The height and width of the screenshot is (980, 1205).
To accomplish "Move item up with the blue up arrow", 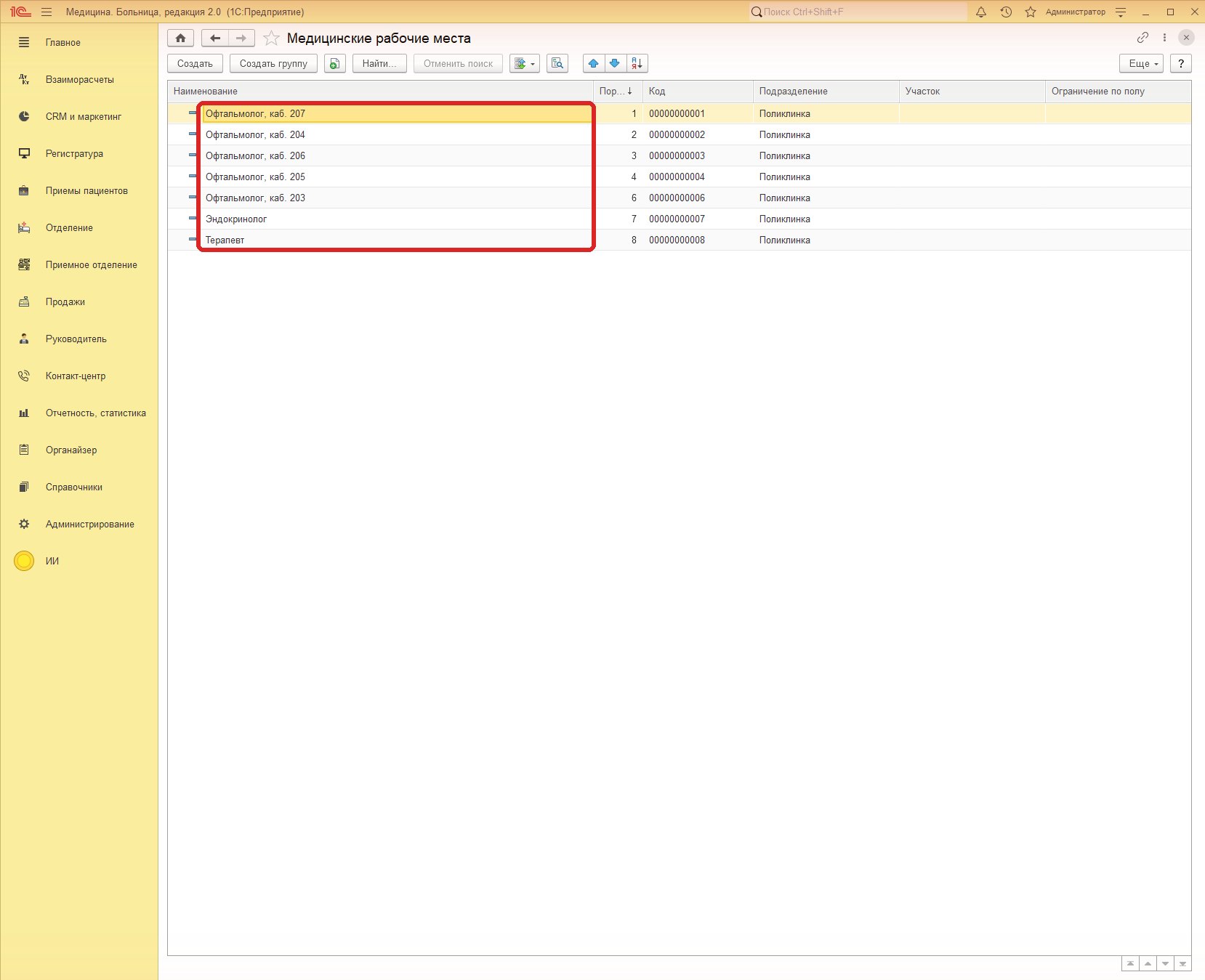I will click(x=594, y=64).
